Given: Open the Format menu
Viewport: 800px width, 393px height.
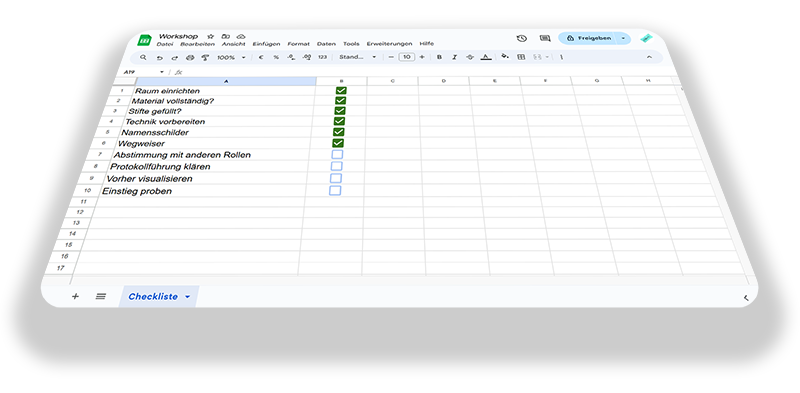Looking at the screenshot, I should pos(298,44).
